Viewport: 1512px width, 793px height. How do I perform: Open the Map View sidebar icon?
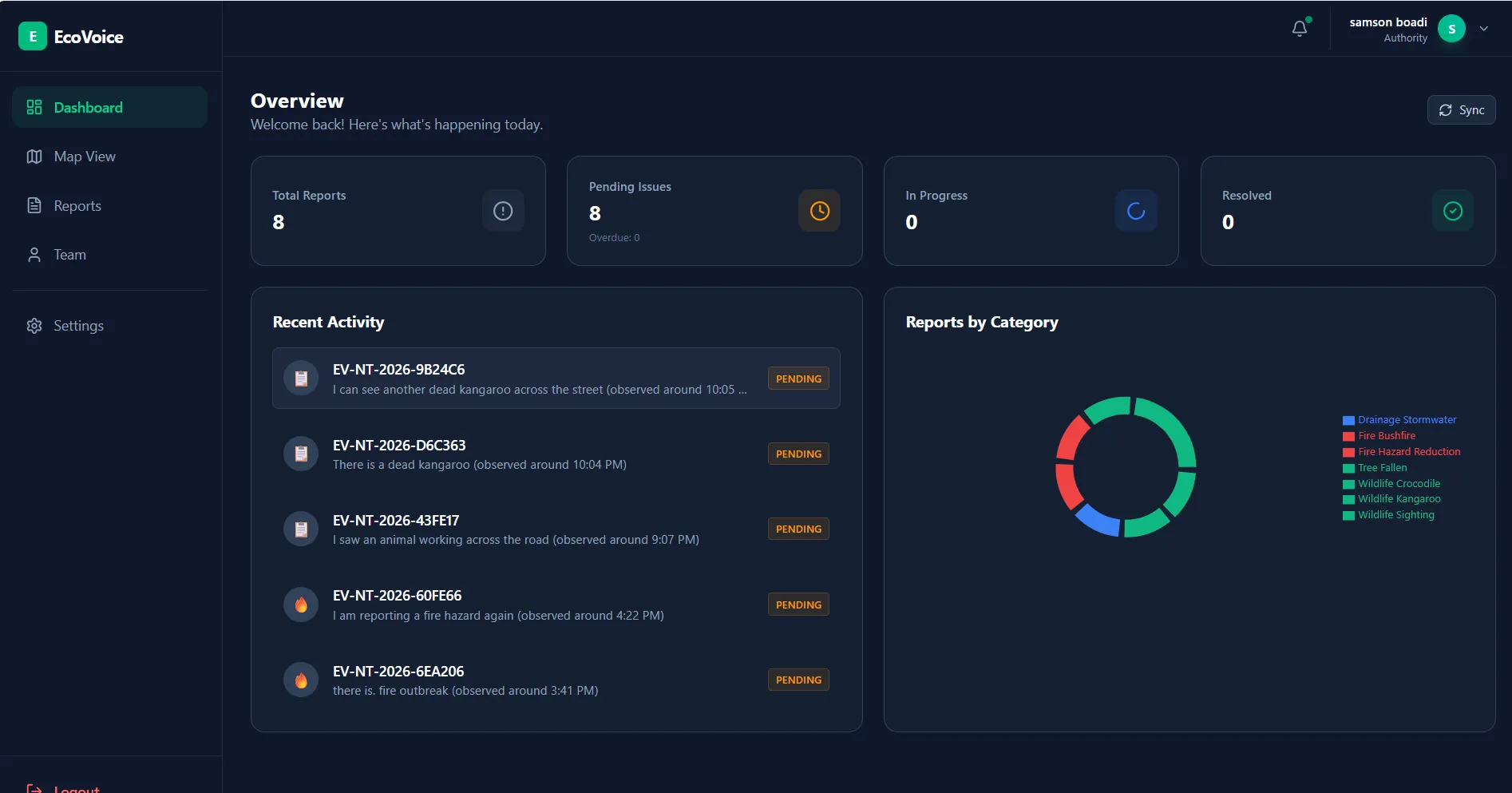34,157
